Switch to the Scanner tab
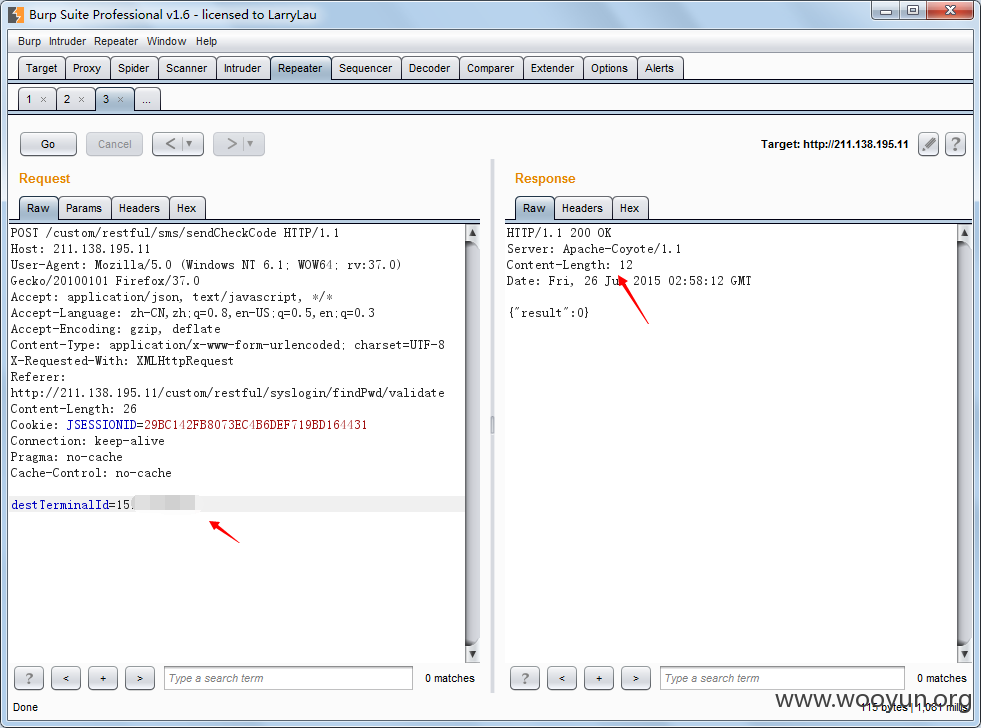This screenshot has width=981, height=728. click(186, 68)
